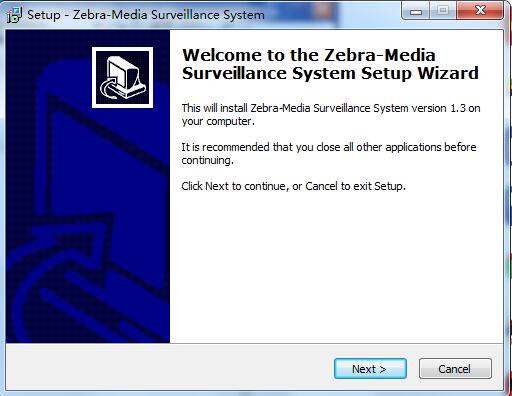Image resolution: width=512 pixels, height=396 pixels.
Task: Click the Welcome to the Zebra-Media heading line
Action: tap(309, 55)
